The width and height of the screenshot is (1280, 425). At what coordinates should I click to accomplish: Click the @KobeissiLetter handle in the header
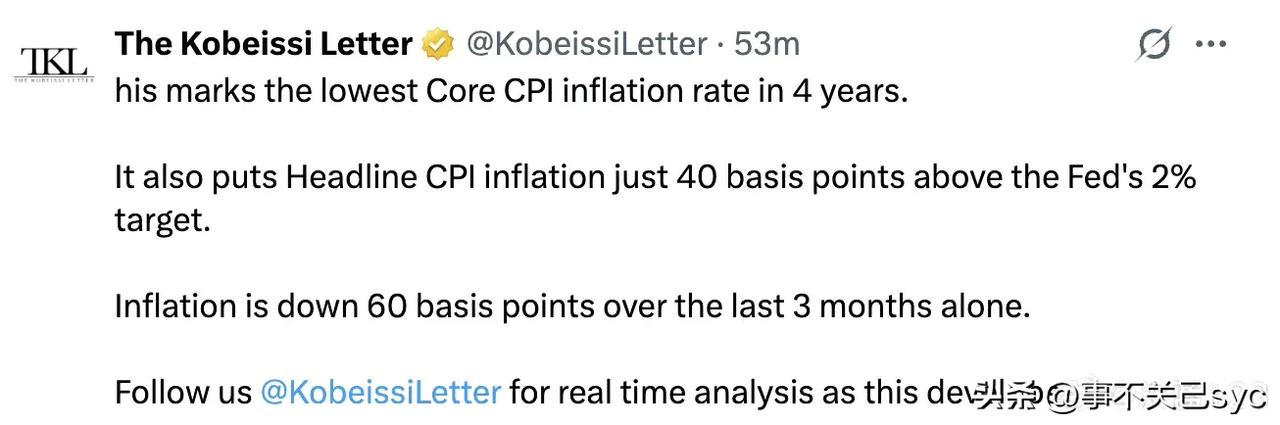pyautogui.click(x=587, y=44)
